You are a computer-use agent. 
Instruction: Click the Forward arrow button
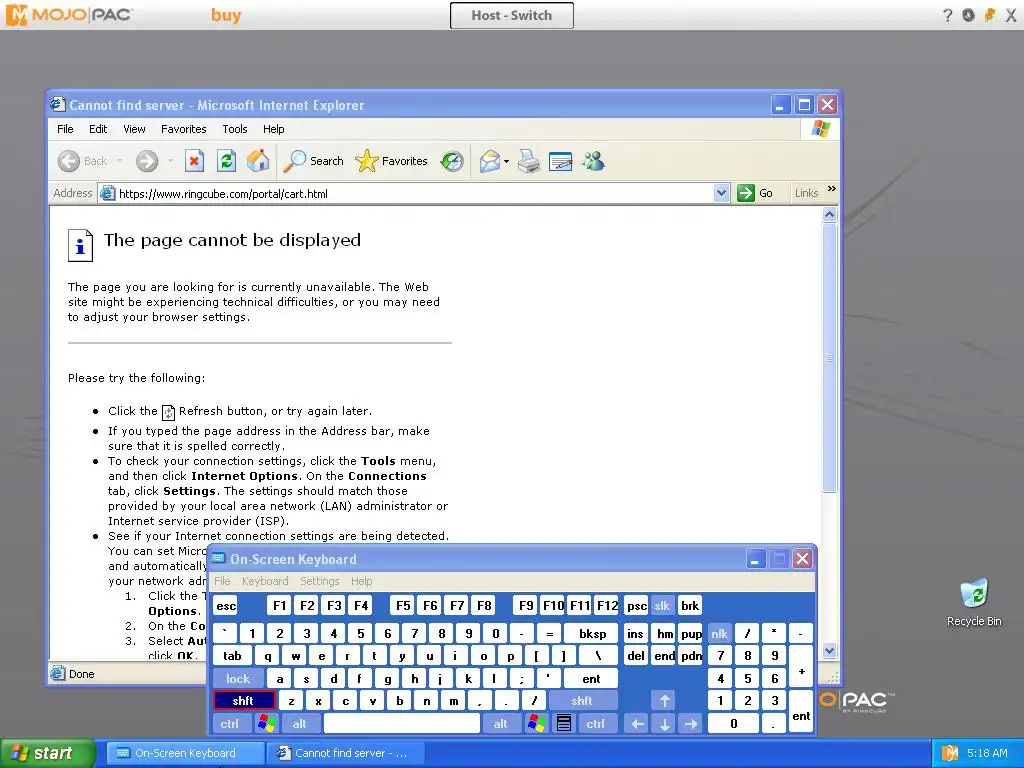(147, 161)
